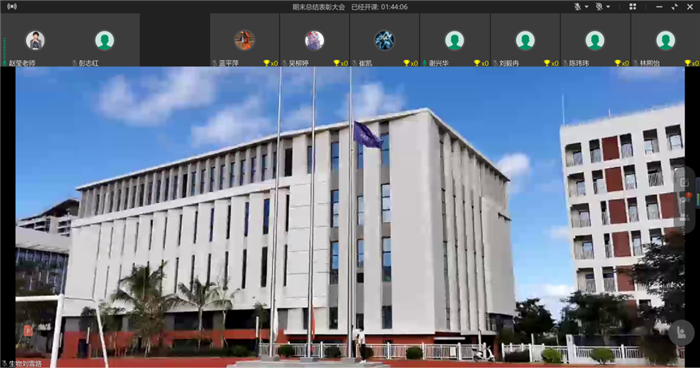Screen dimensions: 700x368
Task: Open the chat icon with red notification badge
Action: point(684,200)
